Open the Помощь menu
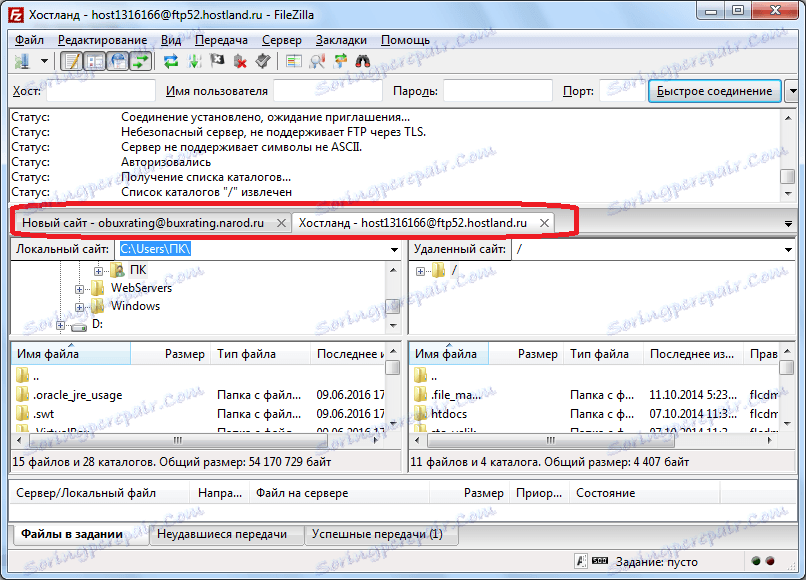 (x=405, y=40)
